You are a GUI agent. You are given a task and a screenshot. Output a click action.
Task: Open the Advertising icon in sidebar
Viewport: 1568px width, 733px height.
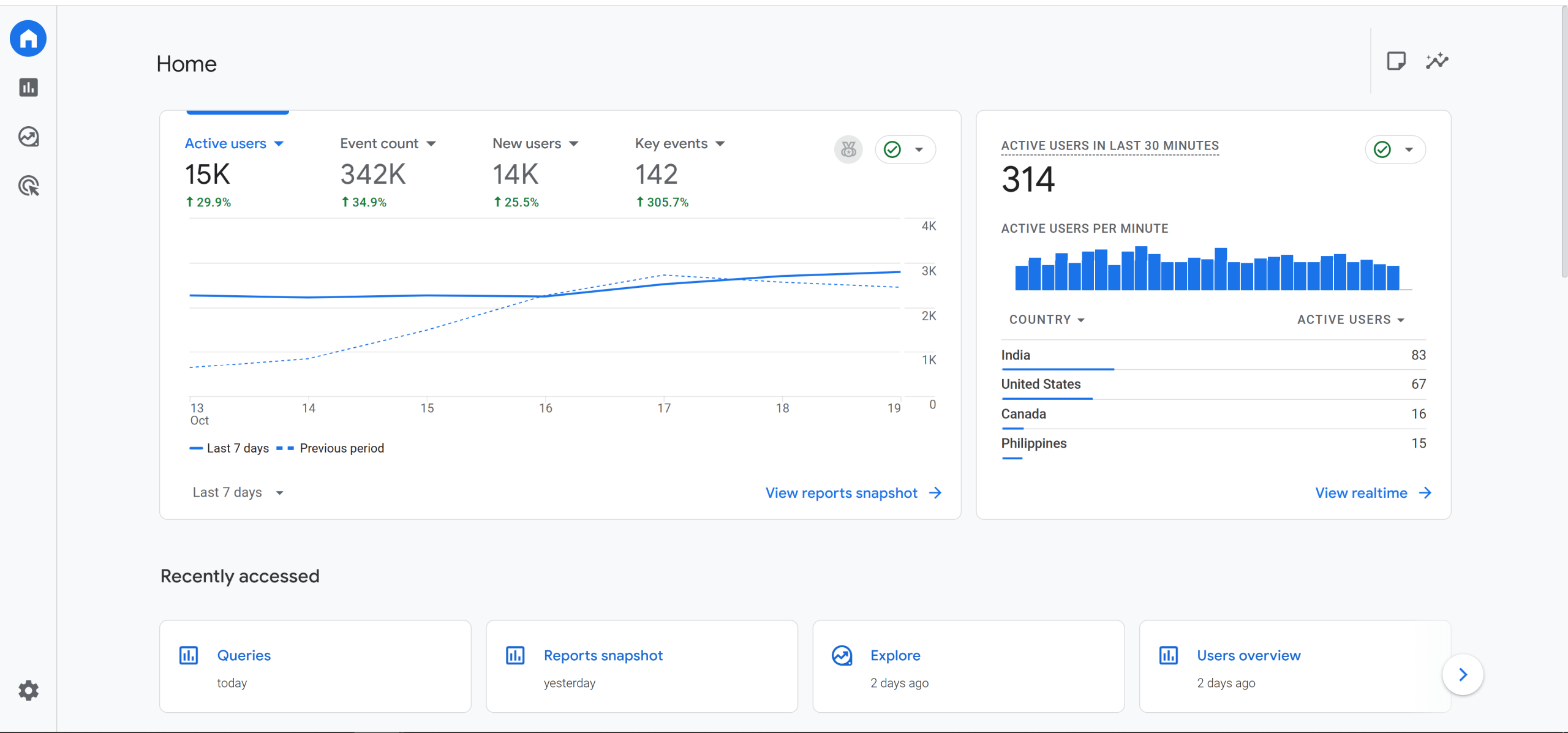click(x=28, y=186)
